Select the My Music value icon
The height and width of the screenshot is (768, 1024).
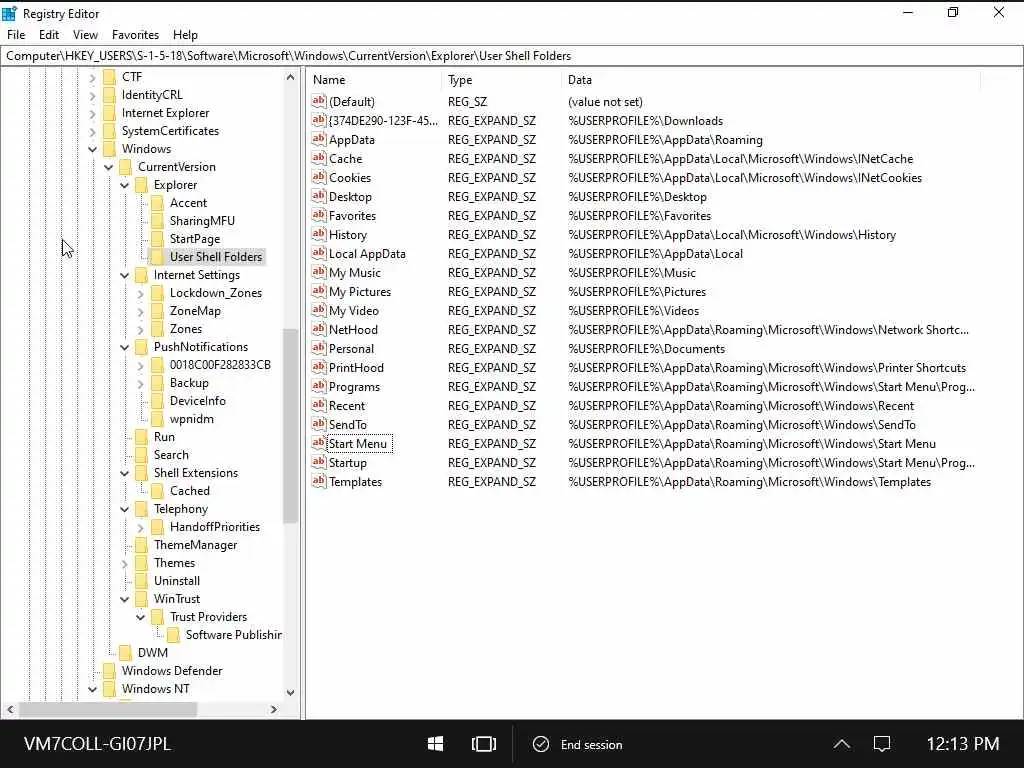(x=319, y=272)
